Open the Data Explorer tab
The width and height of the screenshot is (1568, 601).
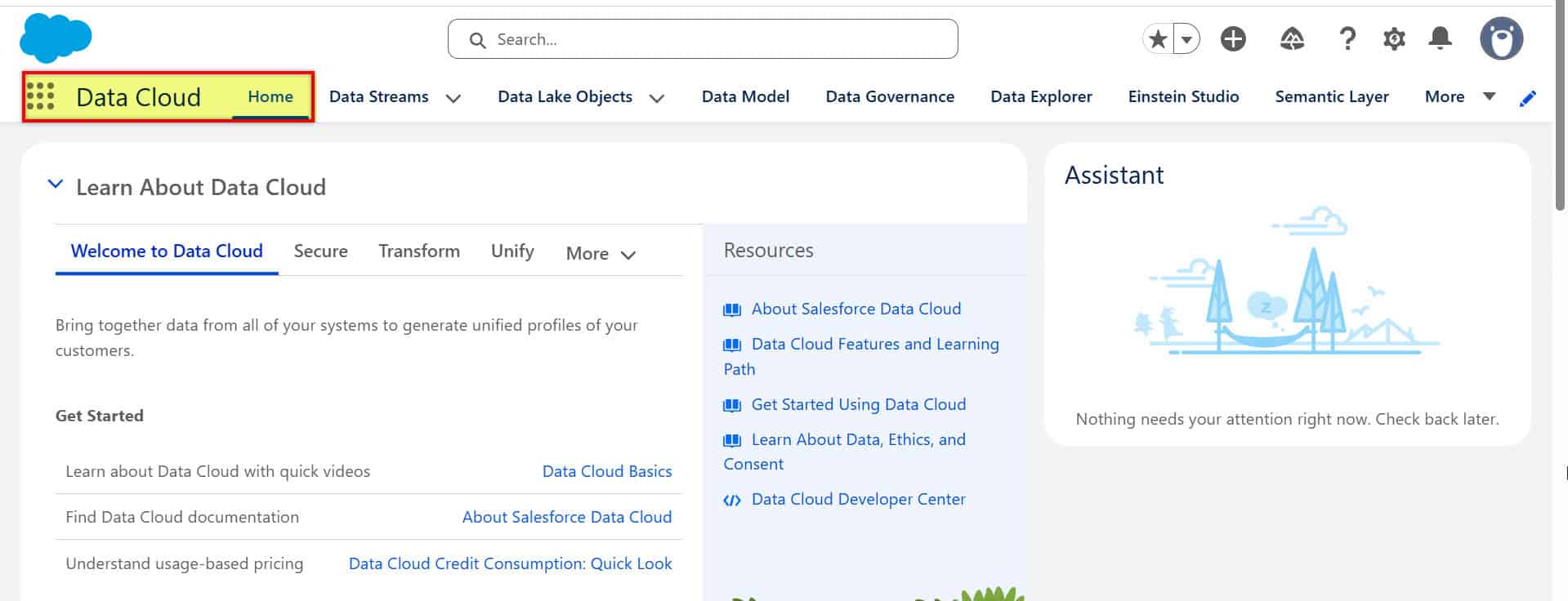tap(1041, 96)
